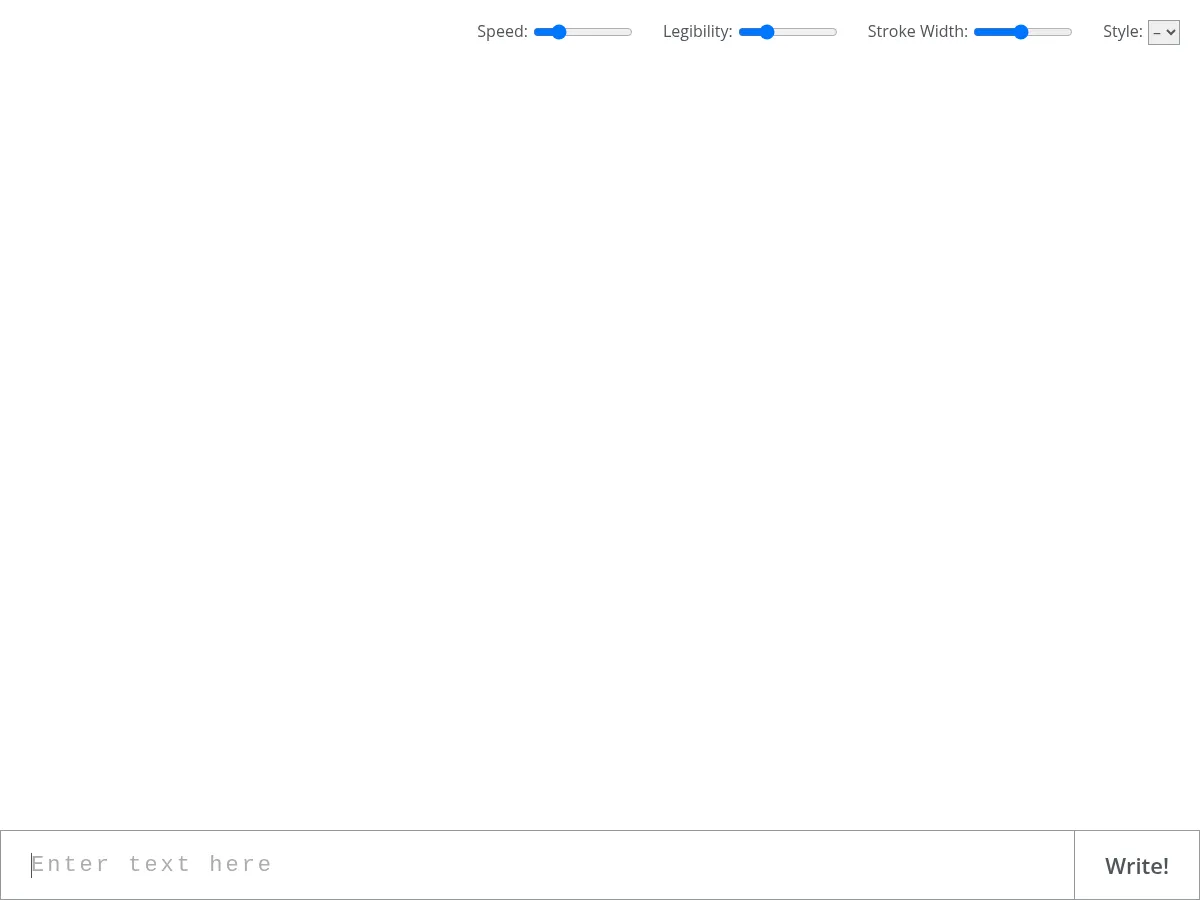
Task: Focus the 'Enter text here' input field
Action: point(537,865)
